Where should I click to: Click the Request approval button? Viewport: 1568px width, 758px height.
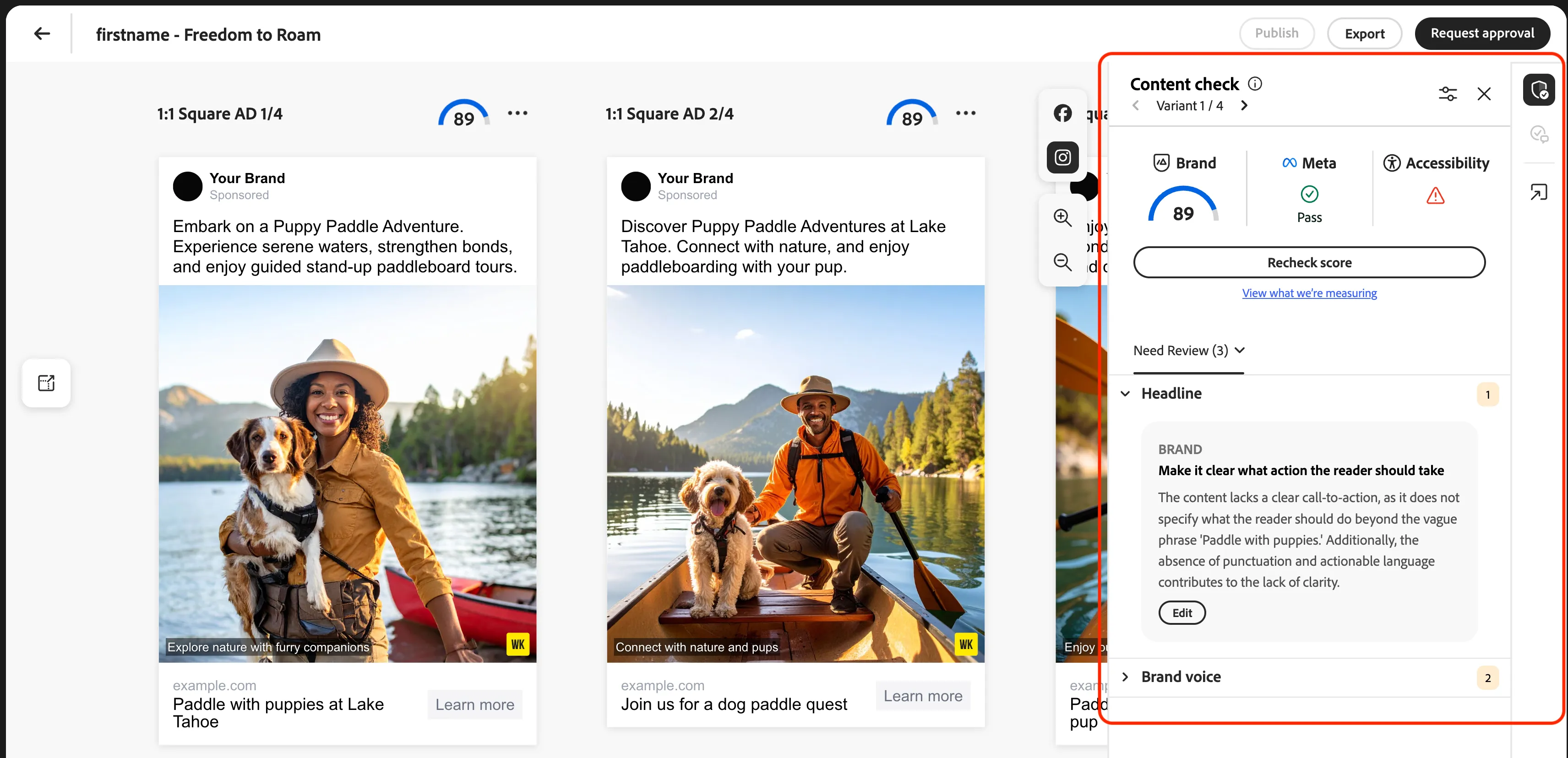[x=1482, y=33]
